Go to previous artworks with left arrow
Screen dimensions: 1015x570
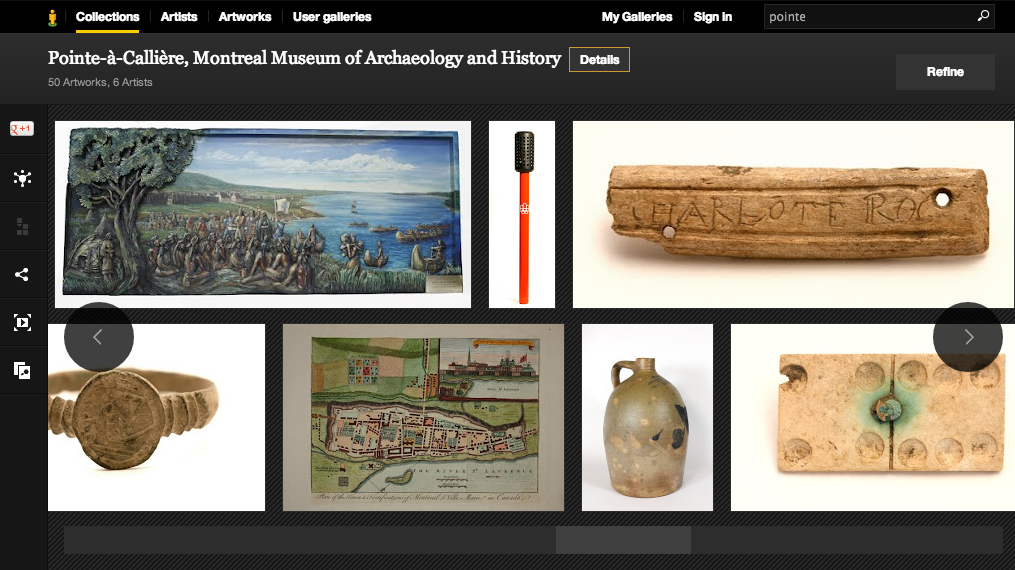tap(98, 337)
